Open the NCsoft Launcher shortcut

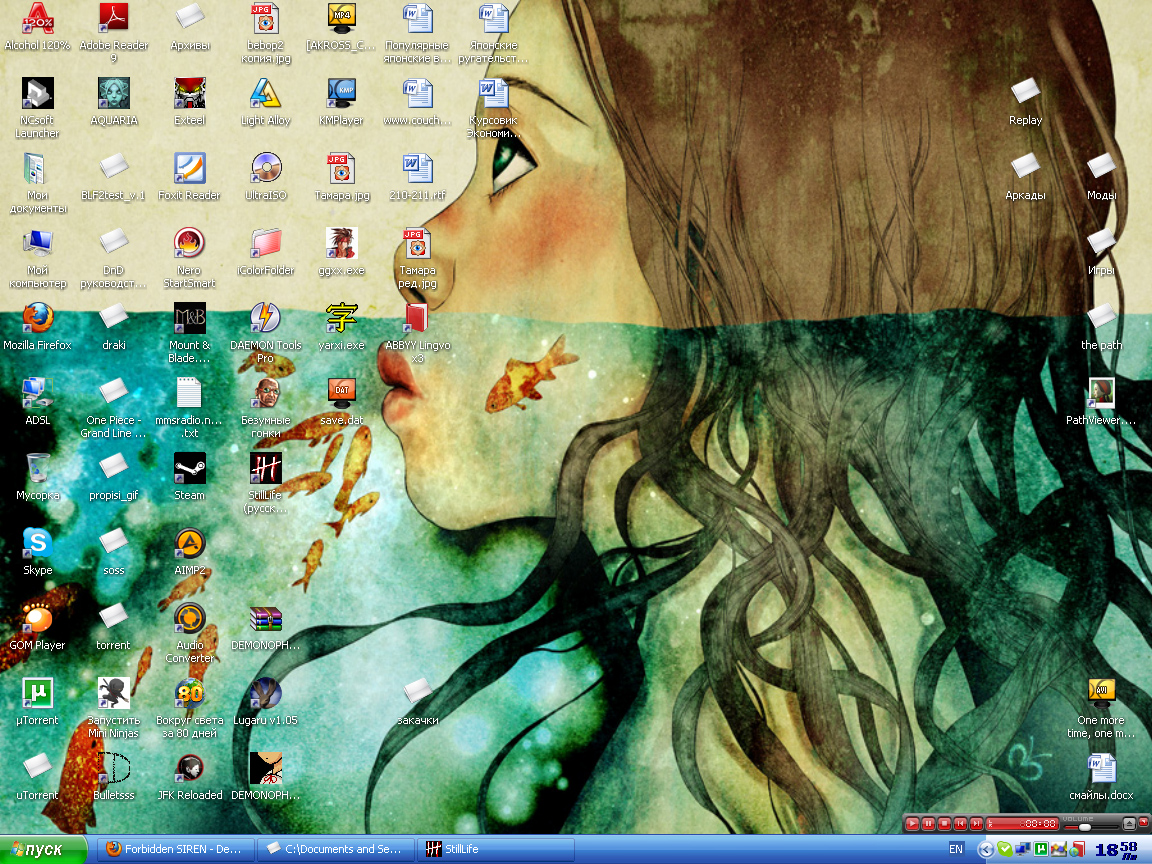[37, 108]
